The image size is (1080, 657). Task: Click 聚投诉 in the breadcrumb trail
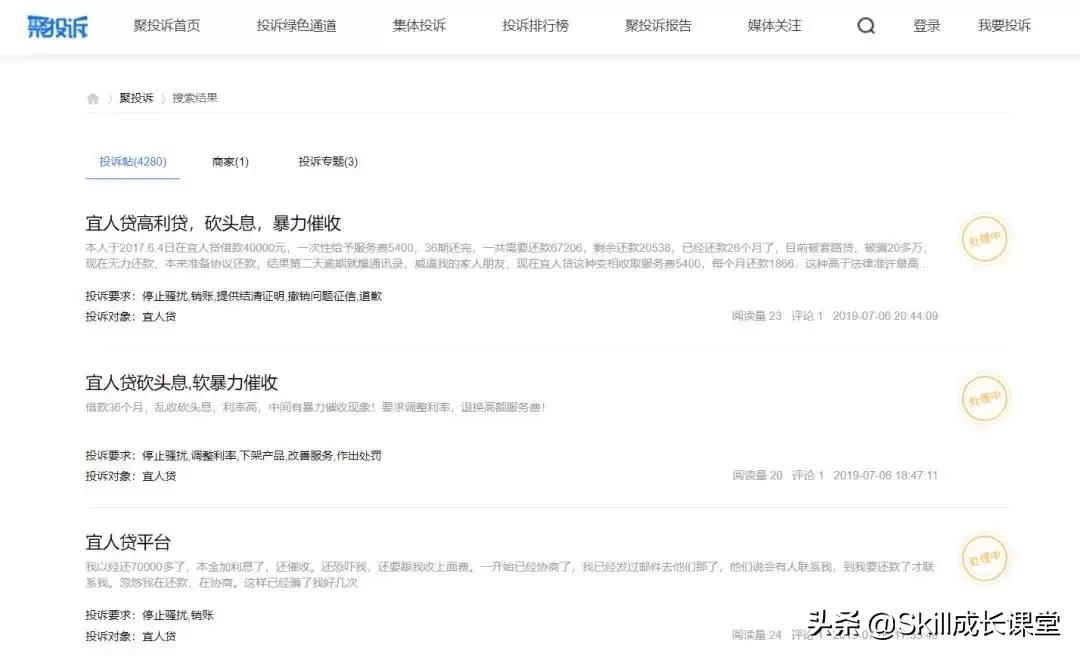(x=137, y=97)
